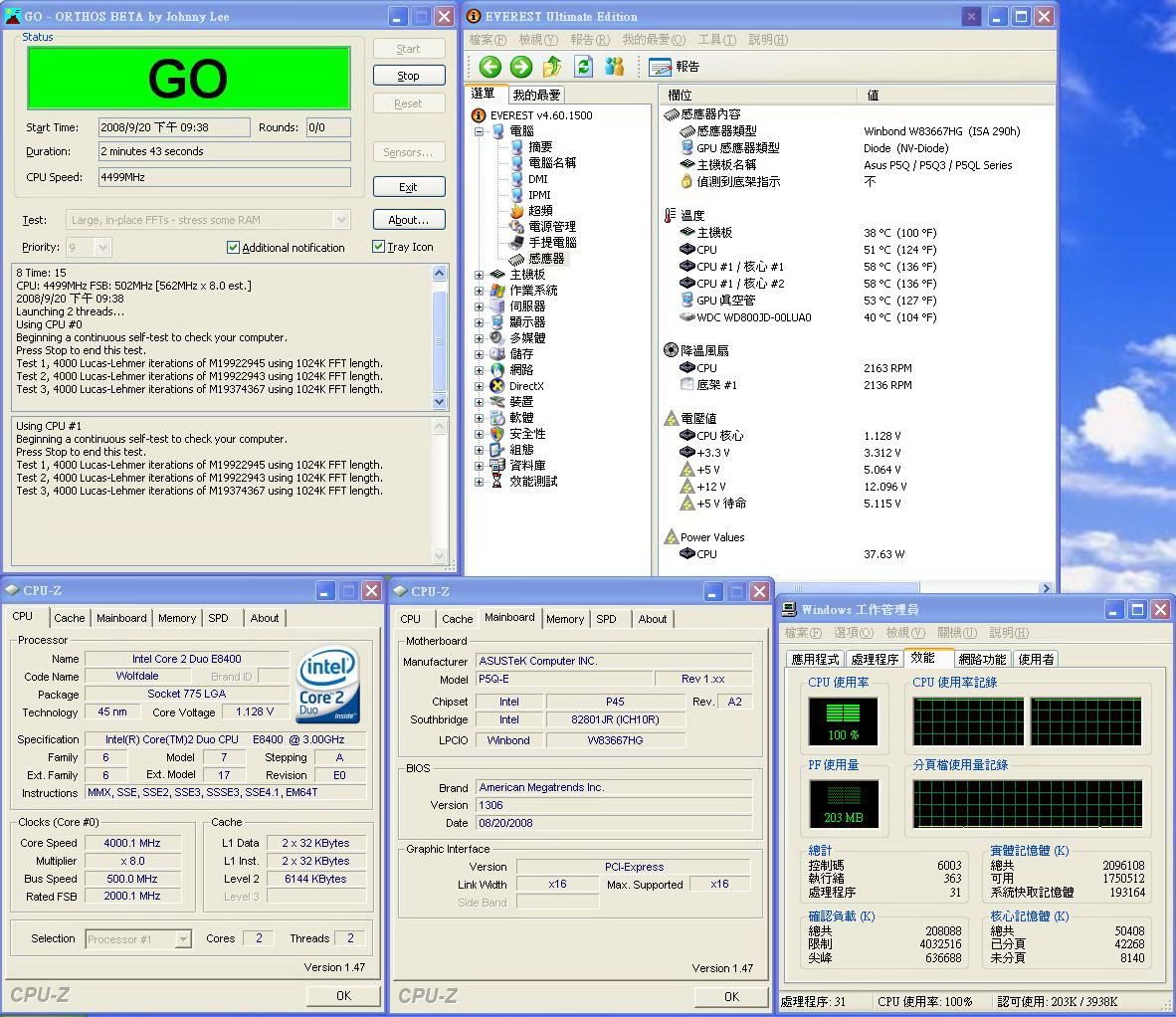Open the 檔案(F) menu in Task Manager
Viewport: 1176px width, 1017px height.
click(803, 633)
